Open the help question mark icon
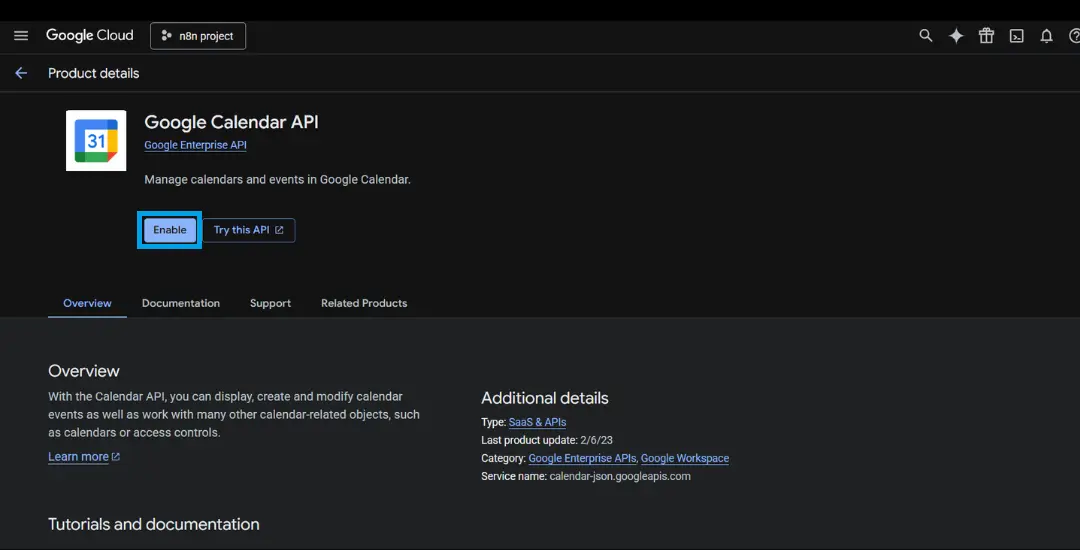The image size is (1080, 550). click(1074, 36)
